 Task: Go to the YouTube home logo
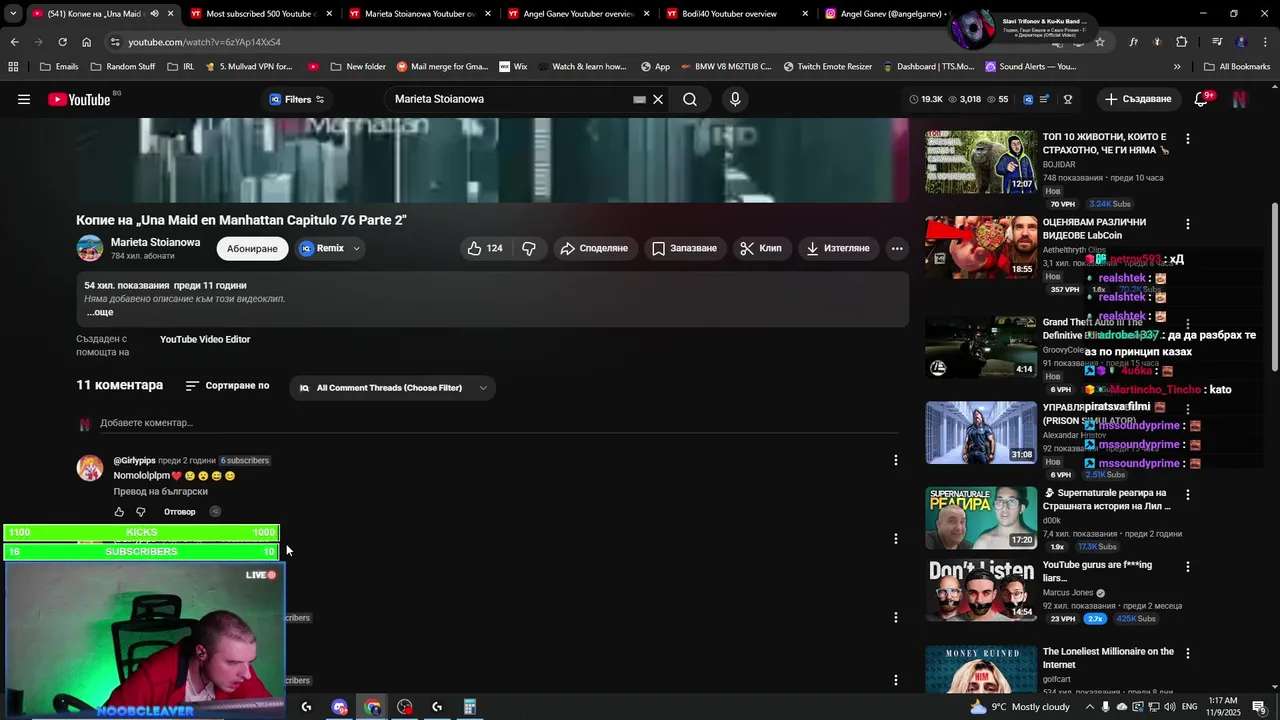pyautogui.click(x=80, y=99)
